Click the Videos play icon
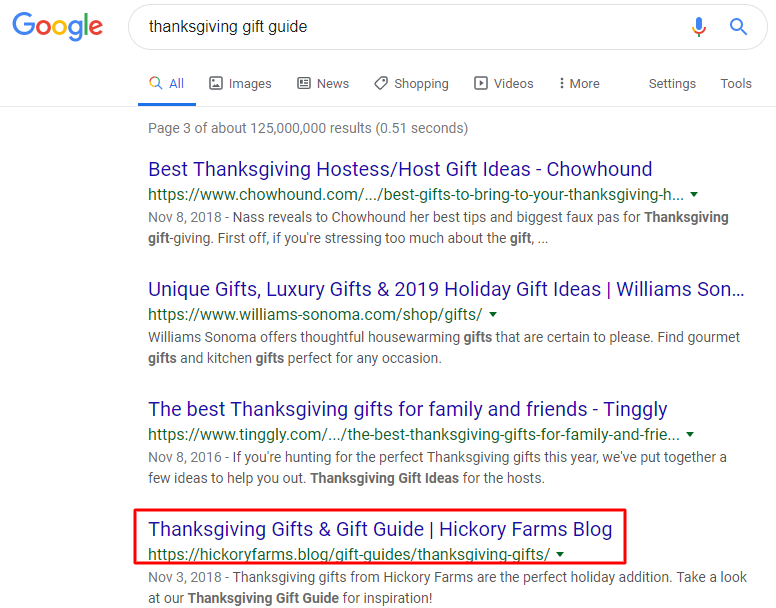The height and width of the screenshot is (608, 776). pyautogui.click(x=481, y=84)
